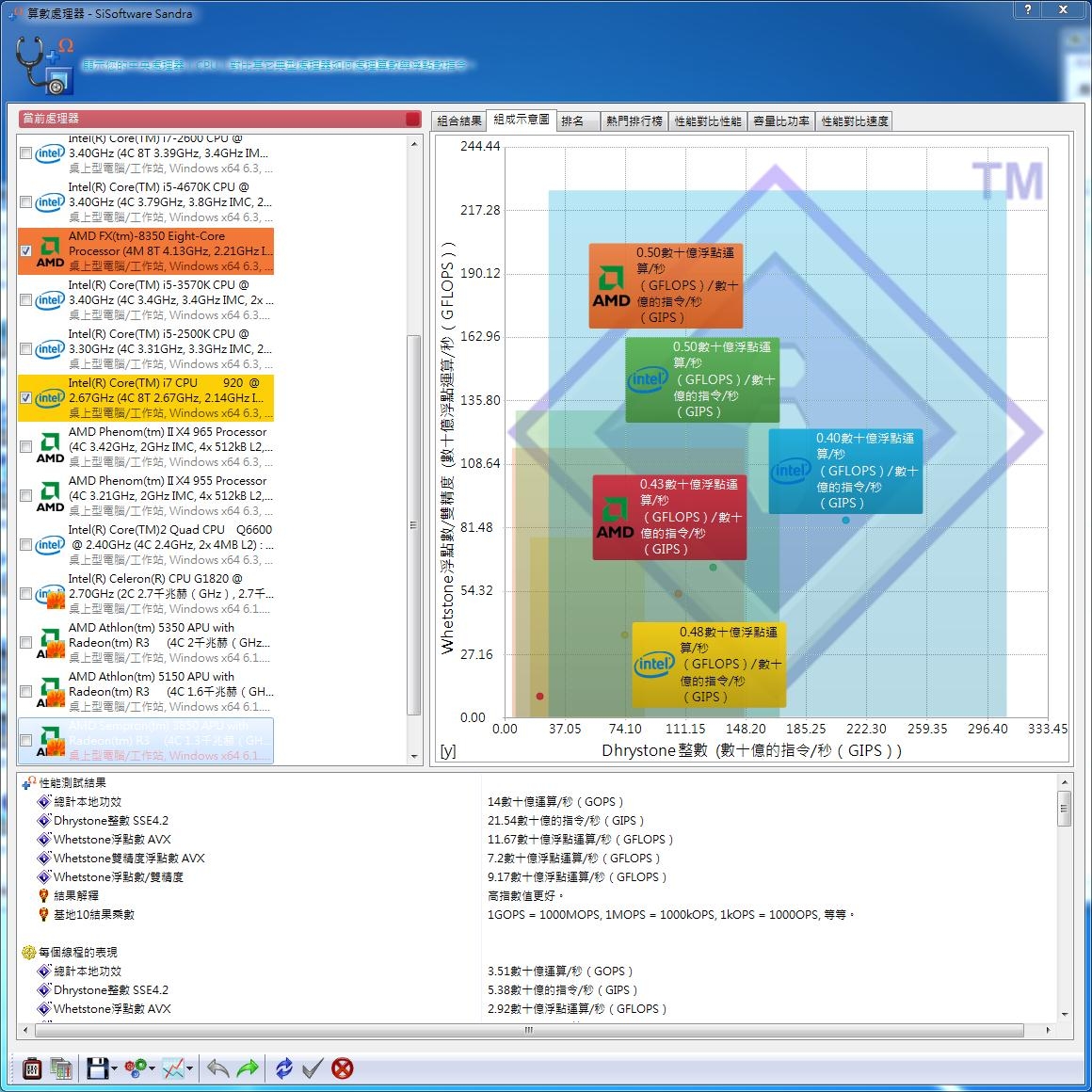Open dropdown arrow beside the chart icon
The image size is (1092, 1092).
point(189,1068)
